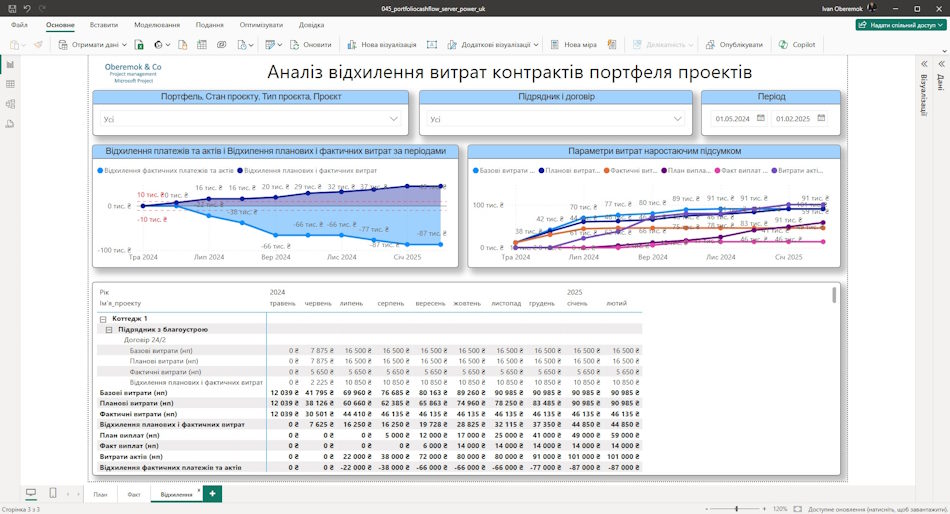Open calendar picker for end date
950x514 pixels.
821,118
